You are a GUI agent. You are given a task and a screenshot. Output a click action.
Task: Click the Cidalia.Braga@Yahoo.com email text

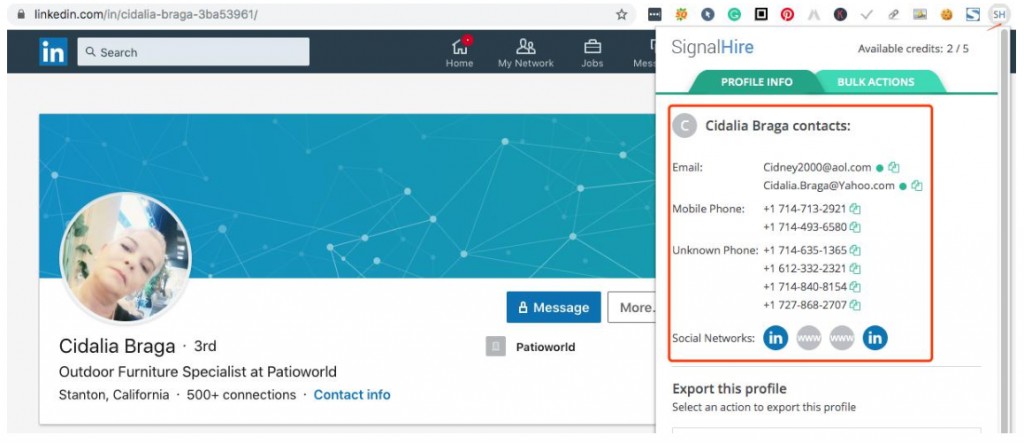[x=829, y=186]
